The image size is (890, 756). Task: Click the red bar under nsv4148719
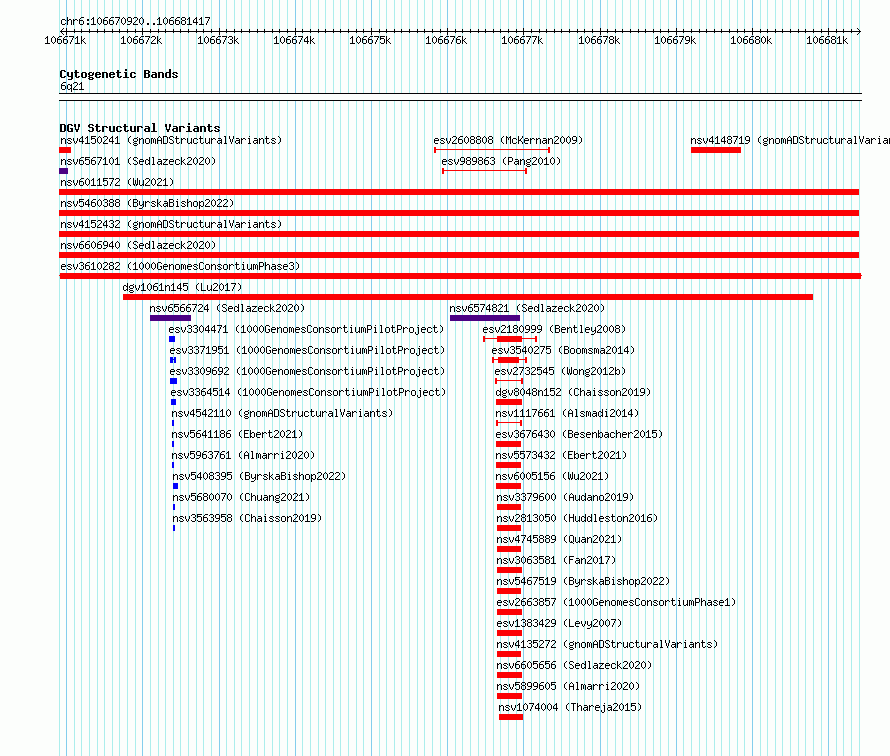(x=716, y=150)
